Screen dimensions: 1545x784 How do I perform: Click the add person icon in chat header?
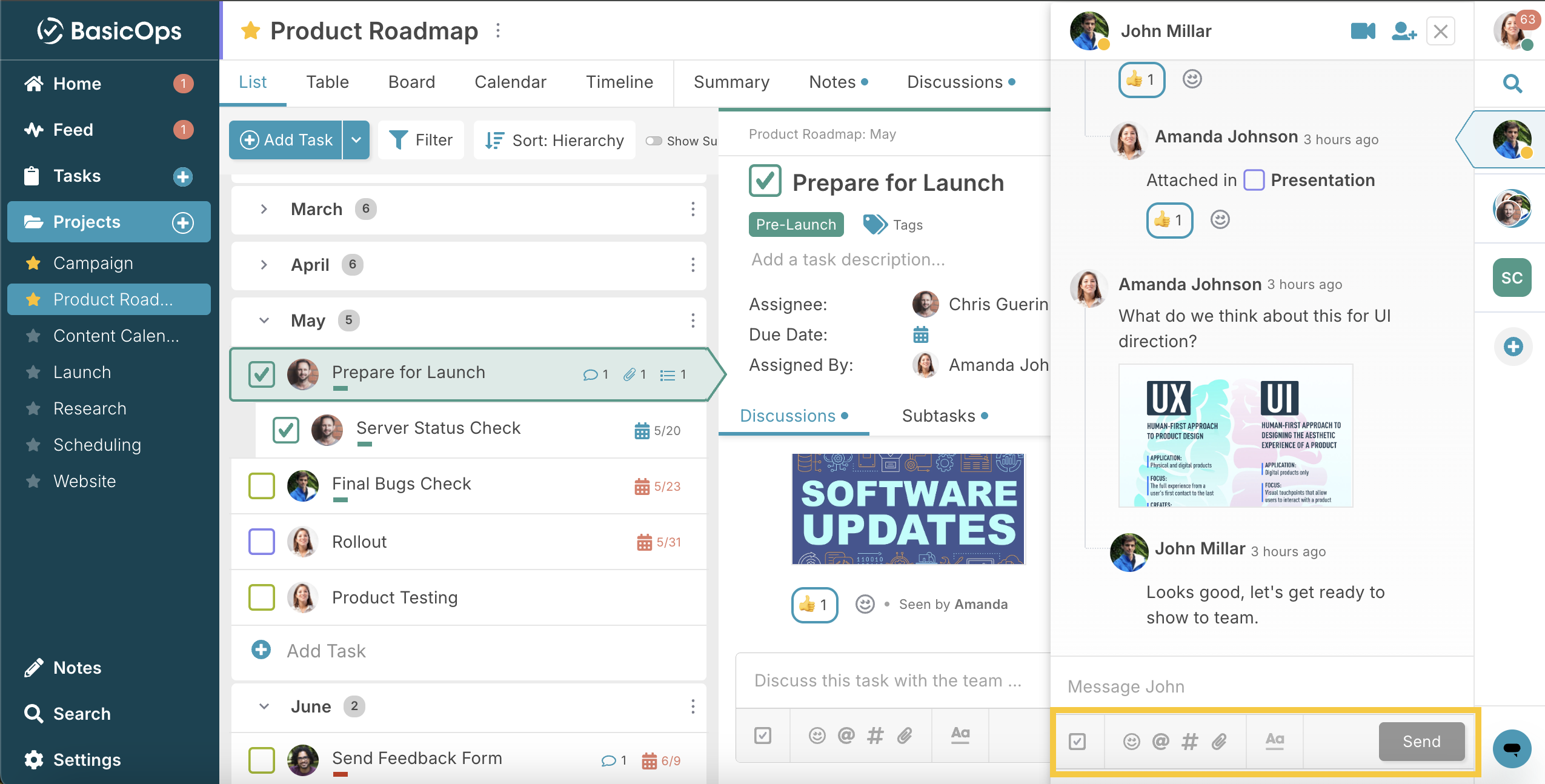tap(1404, 32)
